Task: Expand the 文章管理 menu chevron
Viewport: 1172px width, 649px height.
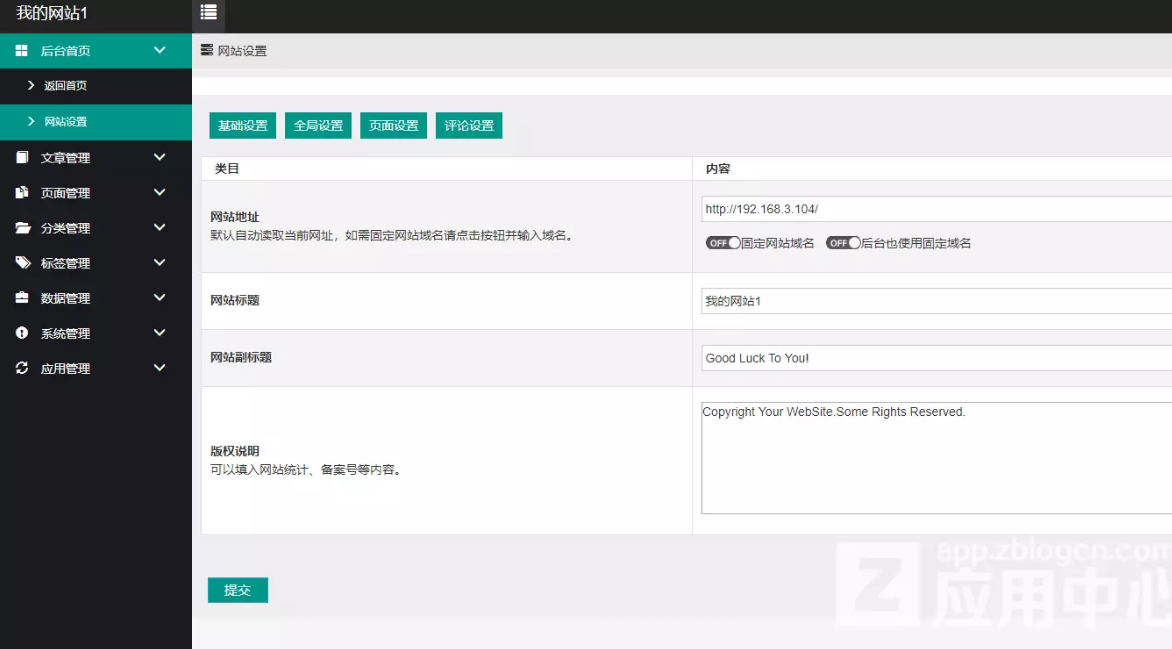Action: [x=160, y=157]
